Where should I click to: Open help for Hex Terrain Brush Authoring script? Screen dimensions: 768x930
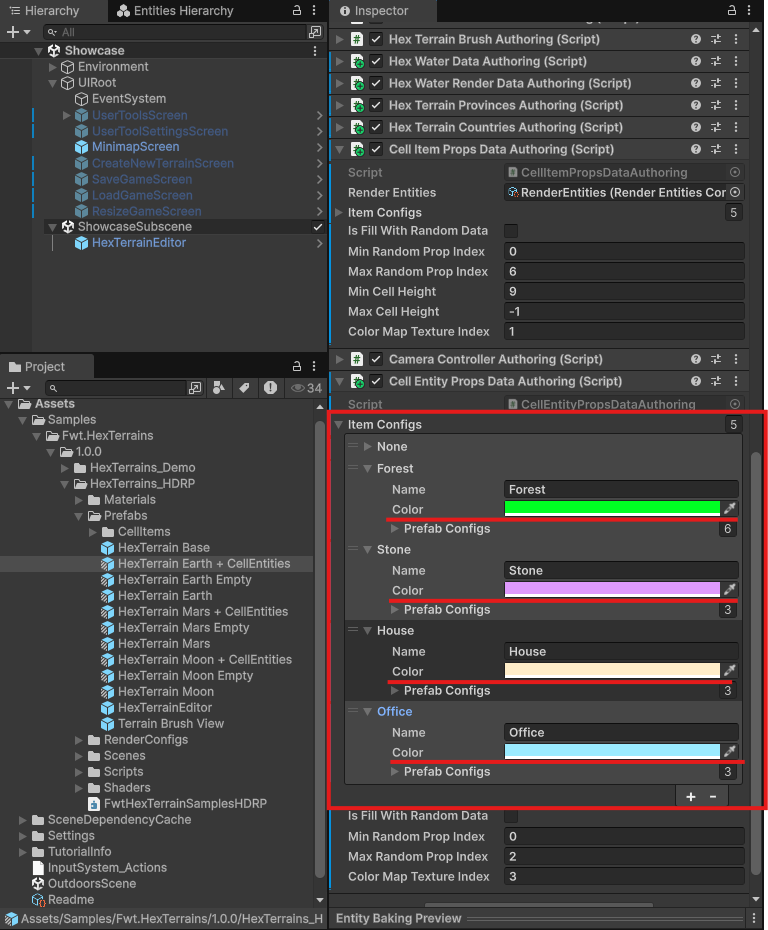[696, 39]
